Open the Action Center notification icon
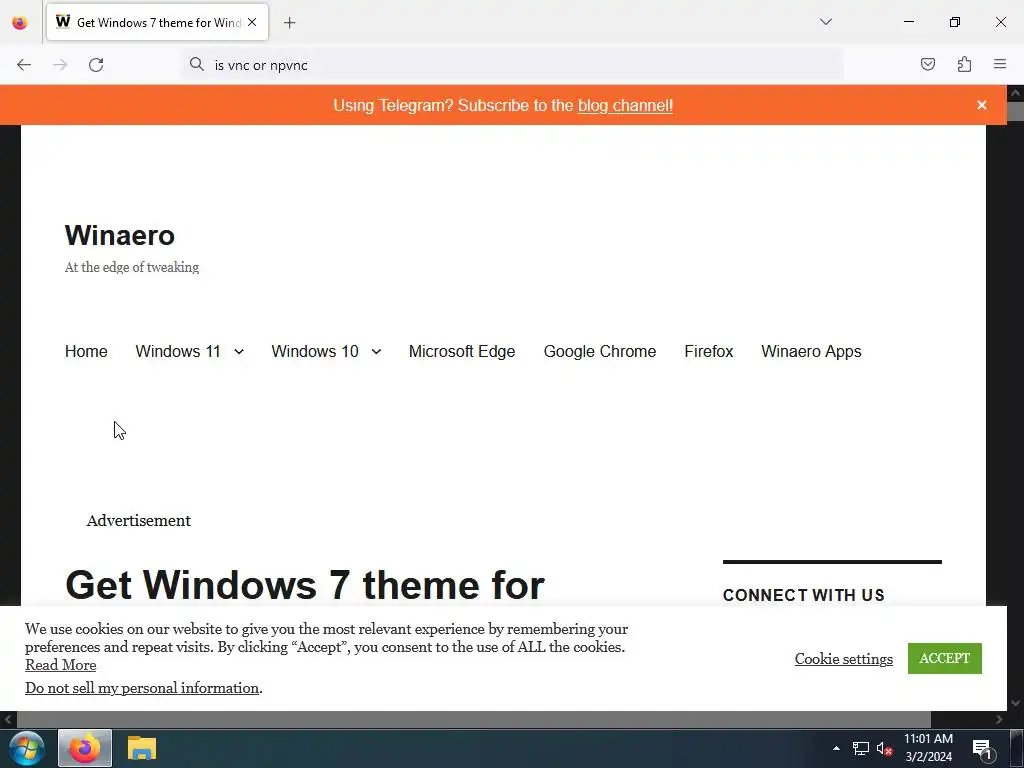Viewport: 1024px width, 768px height. pyautogui.click(x=983, y=749)
